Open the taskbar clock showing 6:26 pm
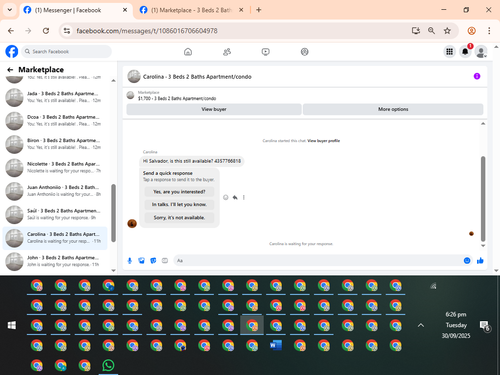The width and height of the screenshot is (500, 375). [x=456, y=325]
